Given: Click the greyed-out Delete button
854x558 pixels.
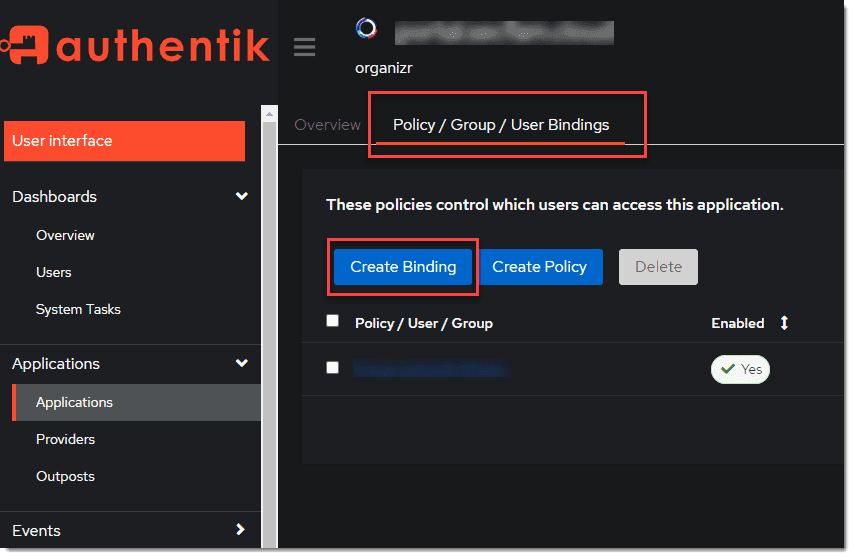Looking at the screenshot, I should click(x=658, y=267).
